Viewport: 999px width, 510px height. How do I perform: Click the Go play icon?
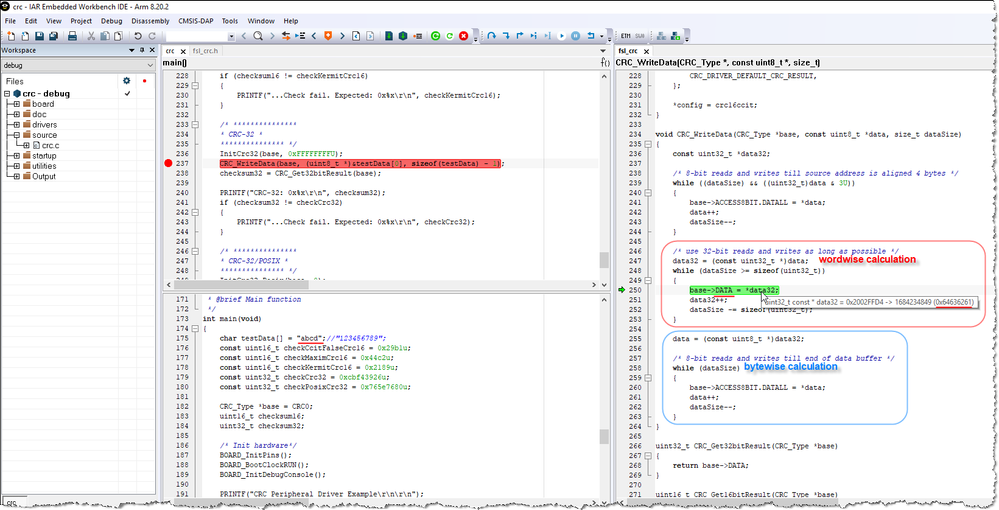[x=561, y=36]
